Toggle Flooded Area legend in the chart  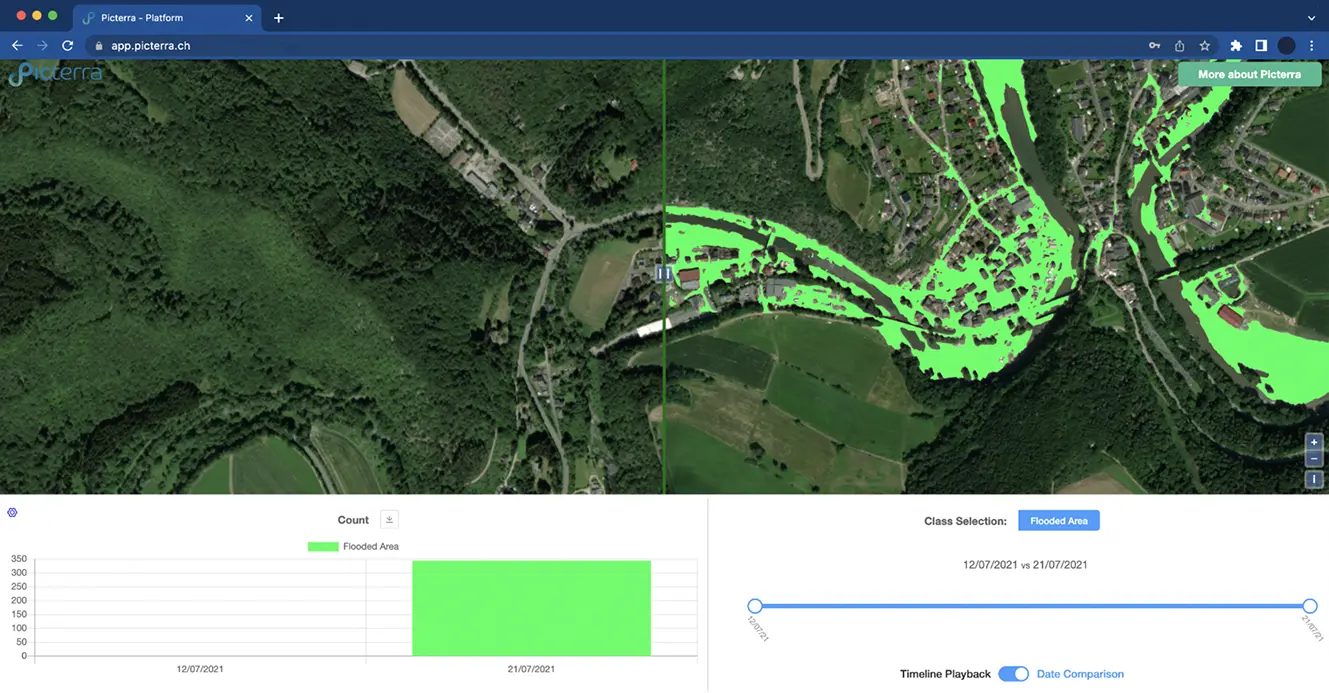353,547
